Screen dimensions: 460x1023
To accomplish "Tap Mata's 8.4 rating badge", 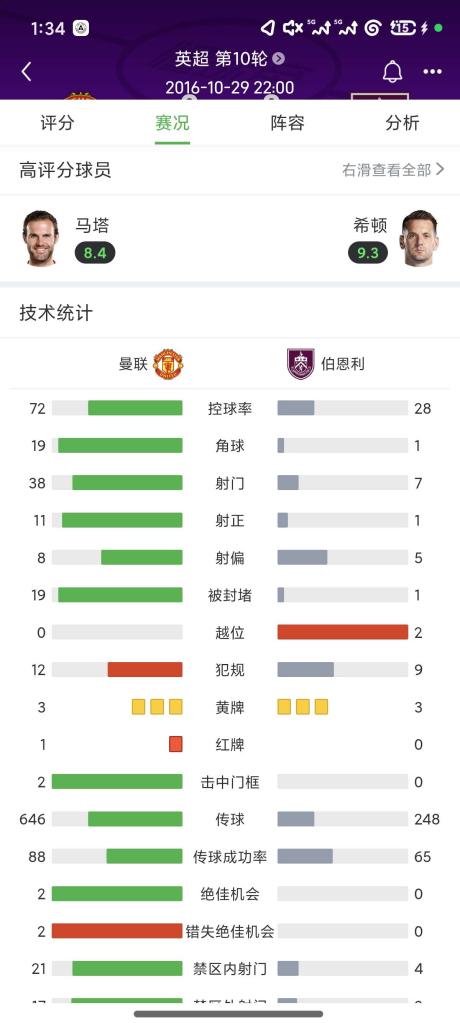I will coord(95,252).
